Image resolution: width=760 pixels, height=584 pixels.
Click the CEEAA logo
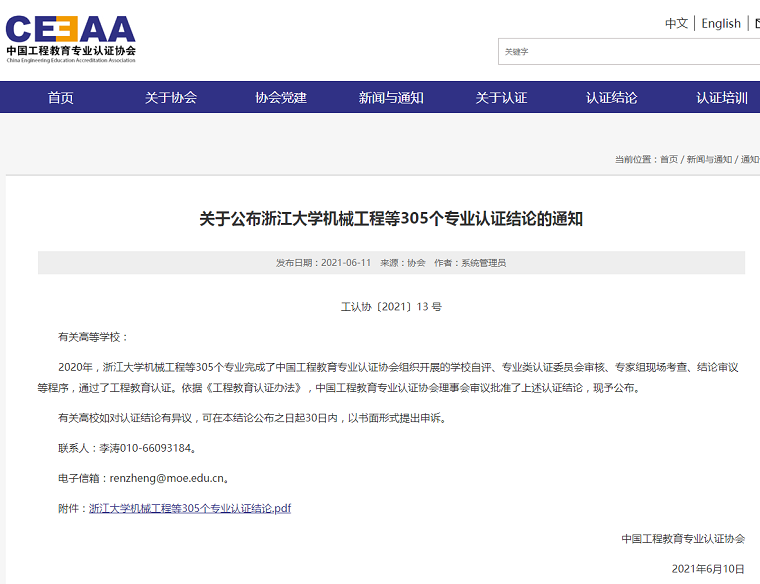coord(71,39)
